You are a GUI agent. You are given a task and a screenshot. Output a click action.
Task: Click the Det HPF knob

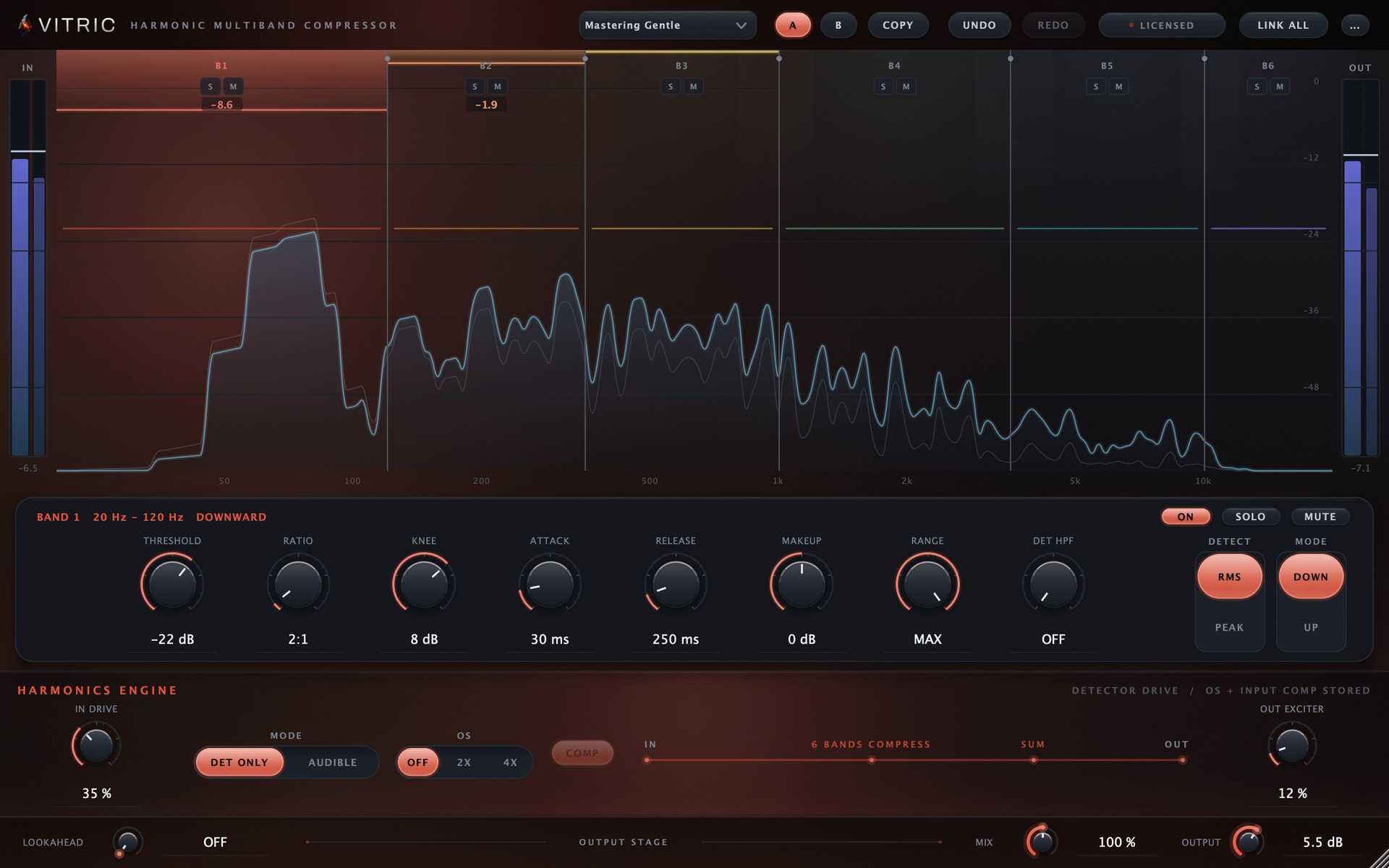[x=1053, y=583]
